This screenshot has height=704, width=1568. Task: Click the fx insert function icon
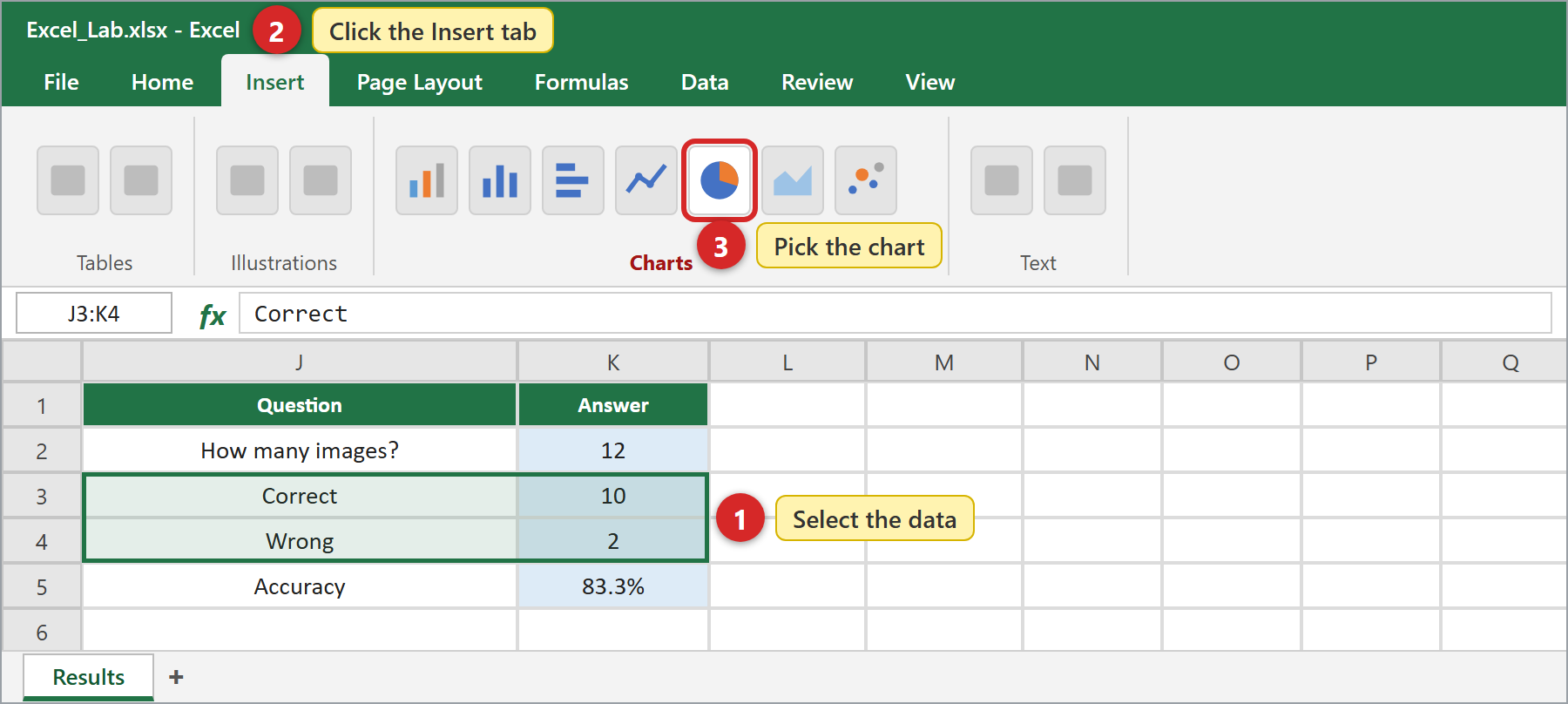[x=213, y=315]
